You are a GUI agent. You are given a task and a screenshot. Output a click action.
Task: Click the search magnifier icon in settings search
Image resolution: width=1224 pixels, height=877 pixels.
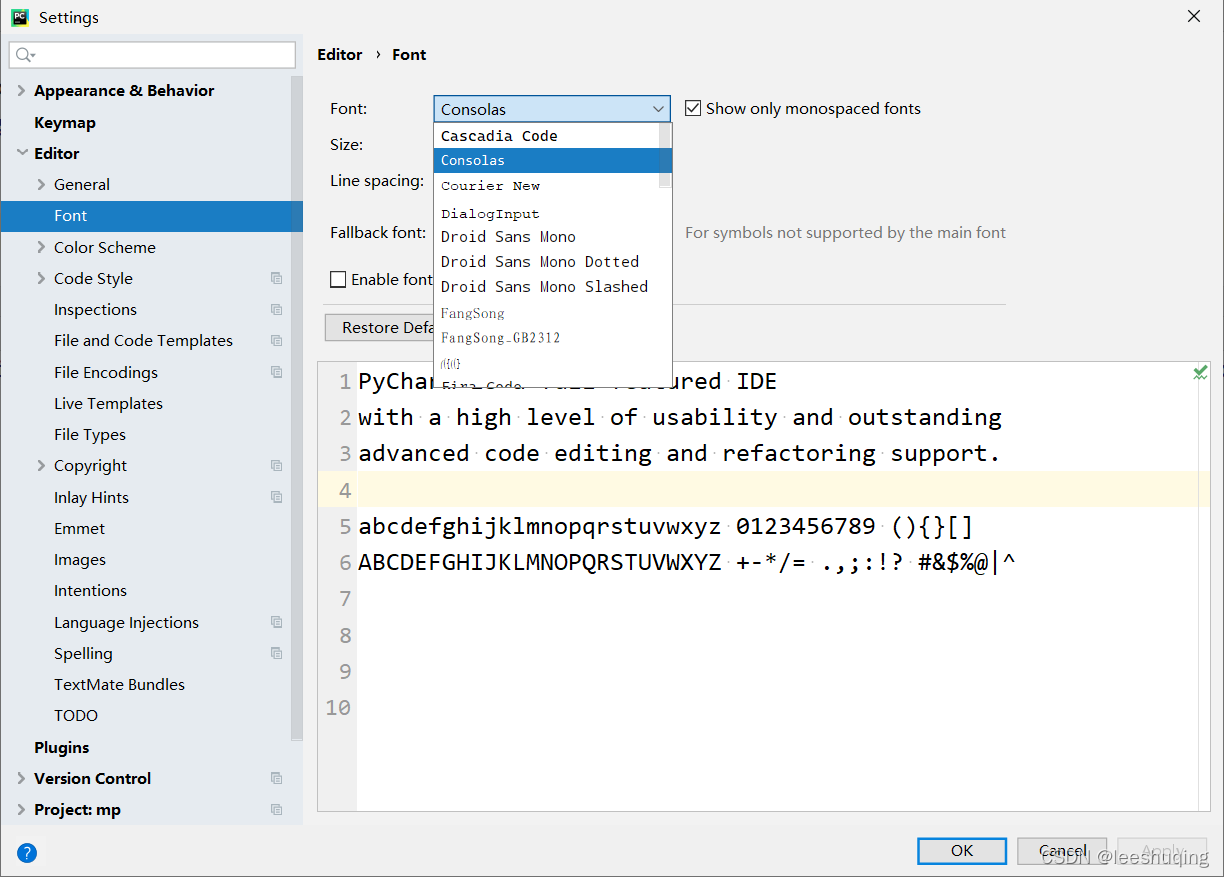[x=26, y=55]
